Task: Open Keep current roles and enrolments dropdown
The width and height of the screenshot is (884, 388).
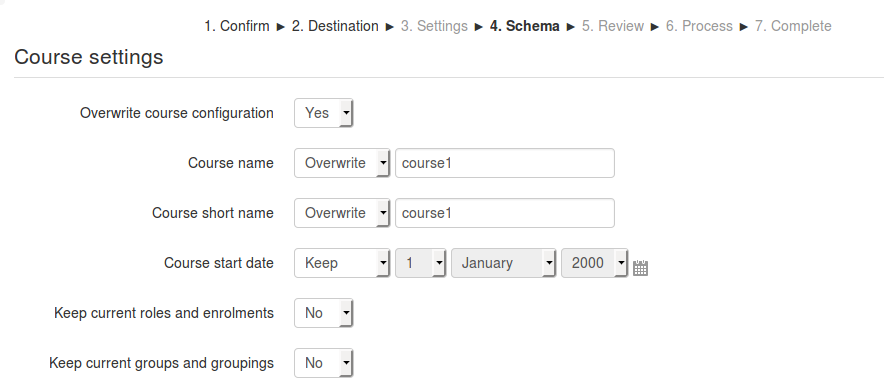Action: pyautogui.click(x=324, y=313)
